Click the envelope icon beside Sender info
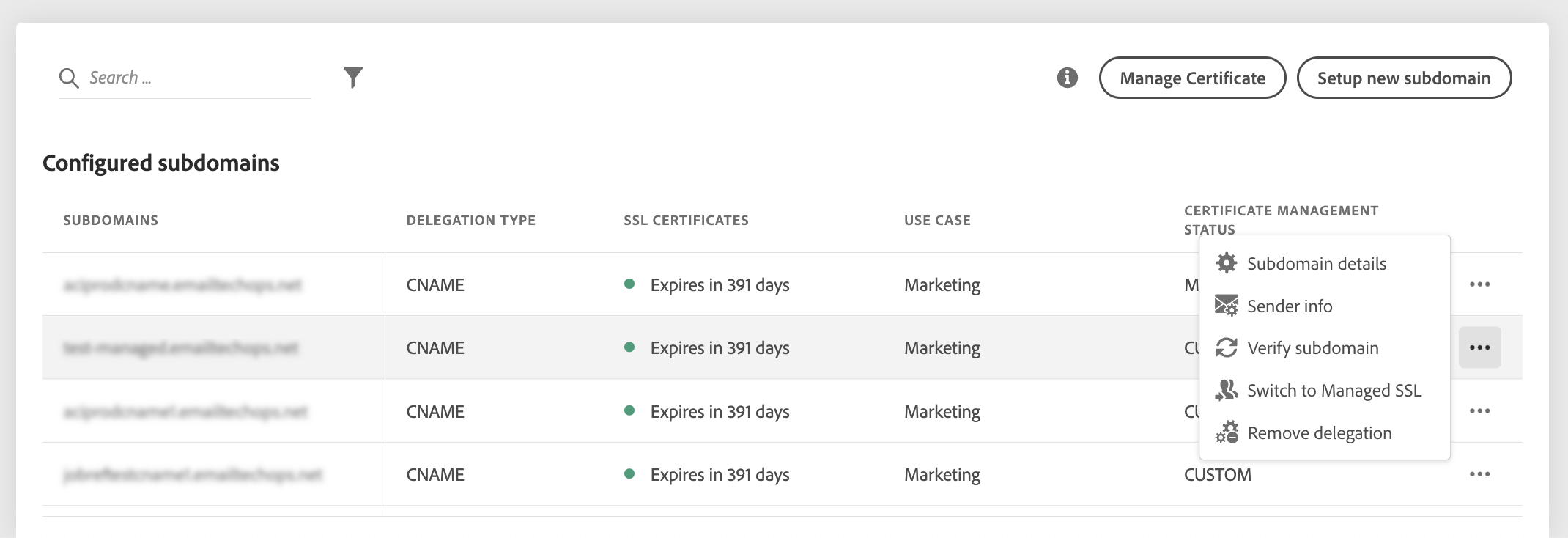Image resolution: width=1568 pixels, height=538 pixels. [x=1227, y=306]
